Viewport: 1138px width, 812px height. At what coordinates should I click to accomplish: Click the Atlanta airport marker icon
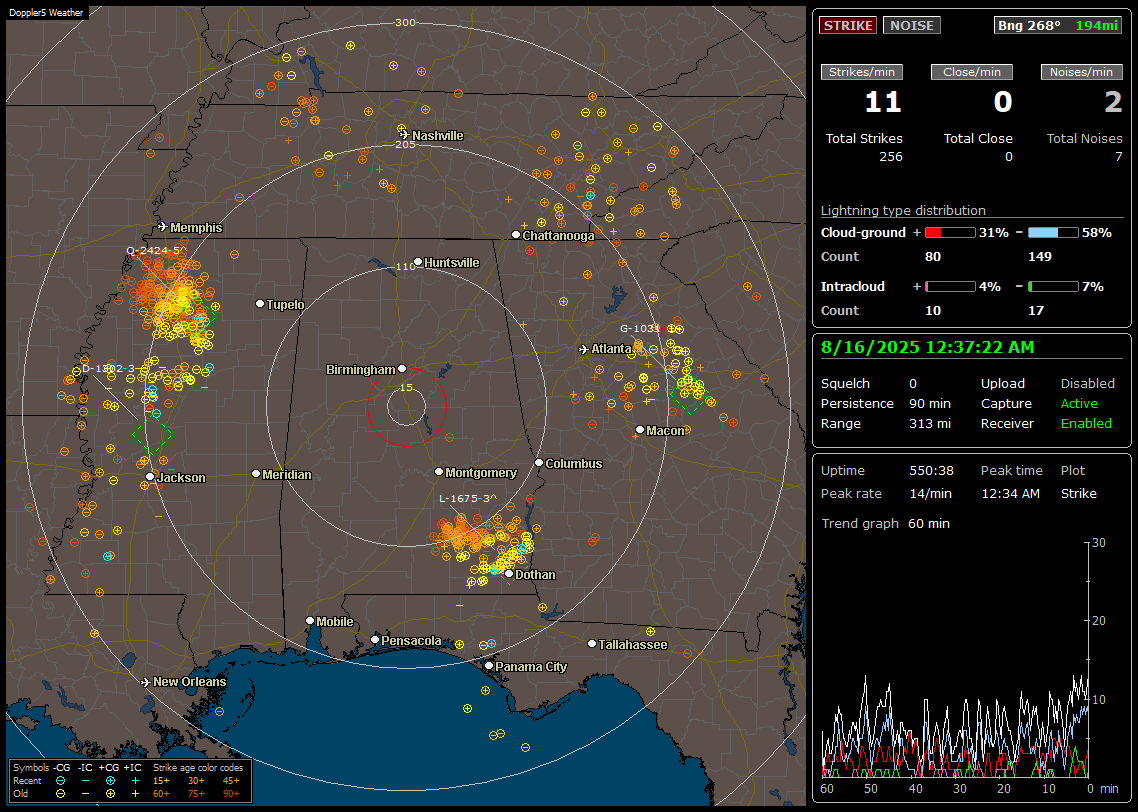coord(584,349)
